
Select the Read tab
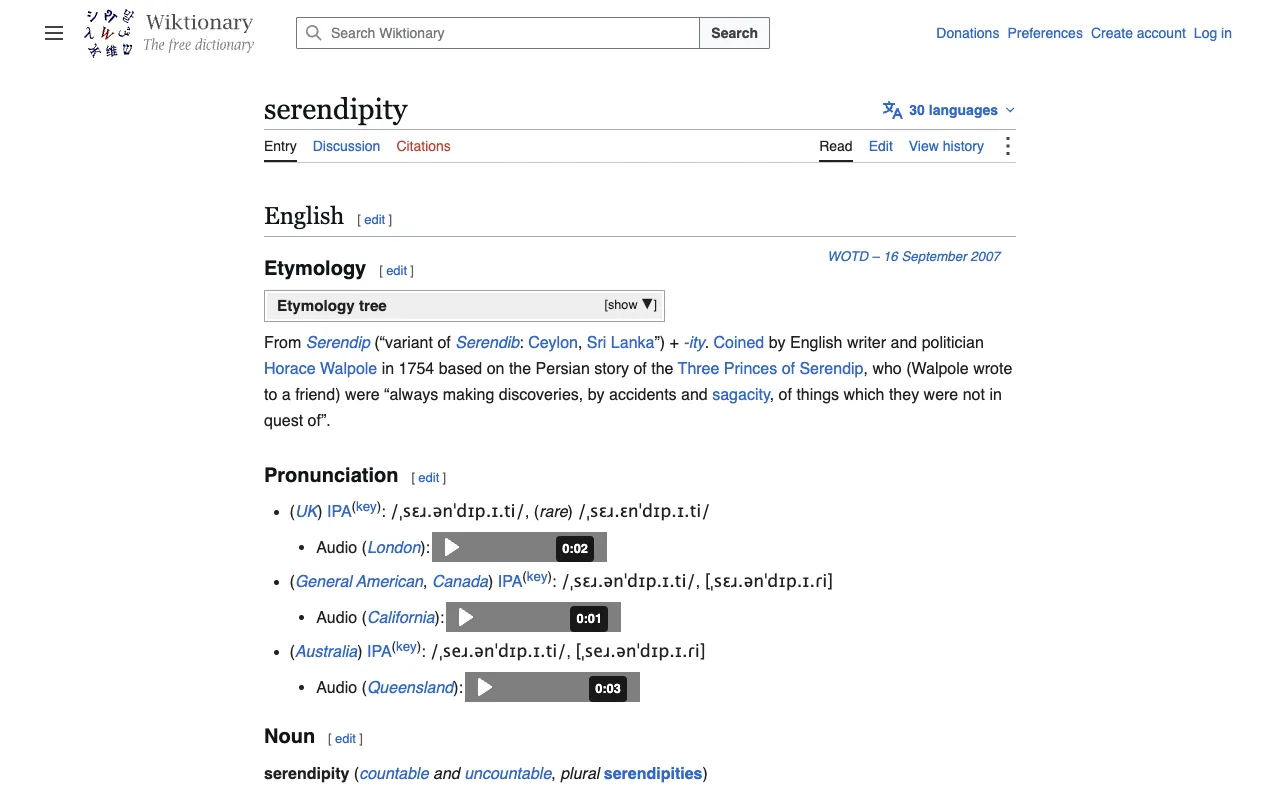836,146
